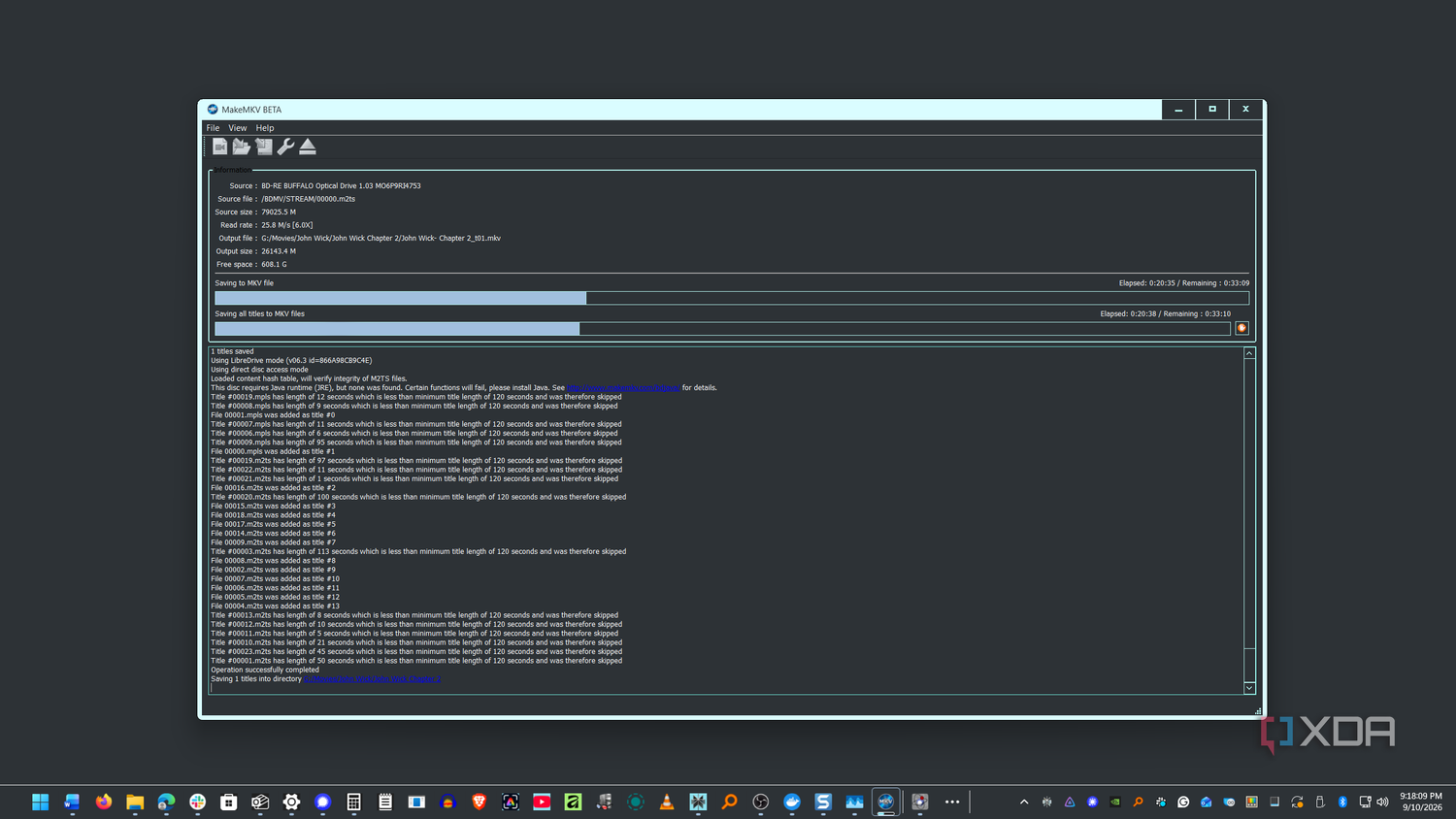Click the log scrollbar up arrow
Image resolution: width=1456 pixels, height=819 pixels.
[x=1249, y=353]
